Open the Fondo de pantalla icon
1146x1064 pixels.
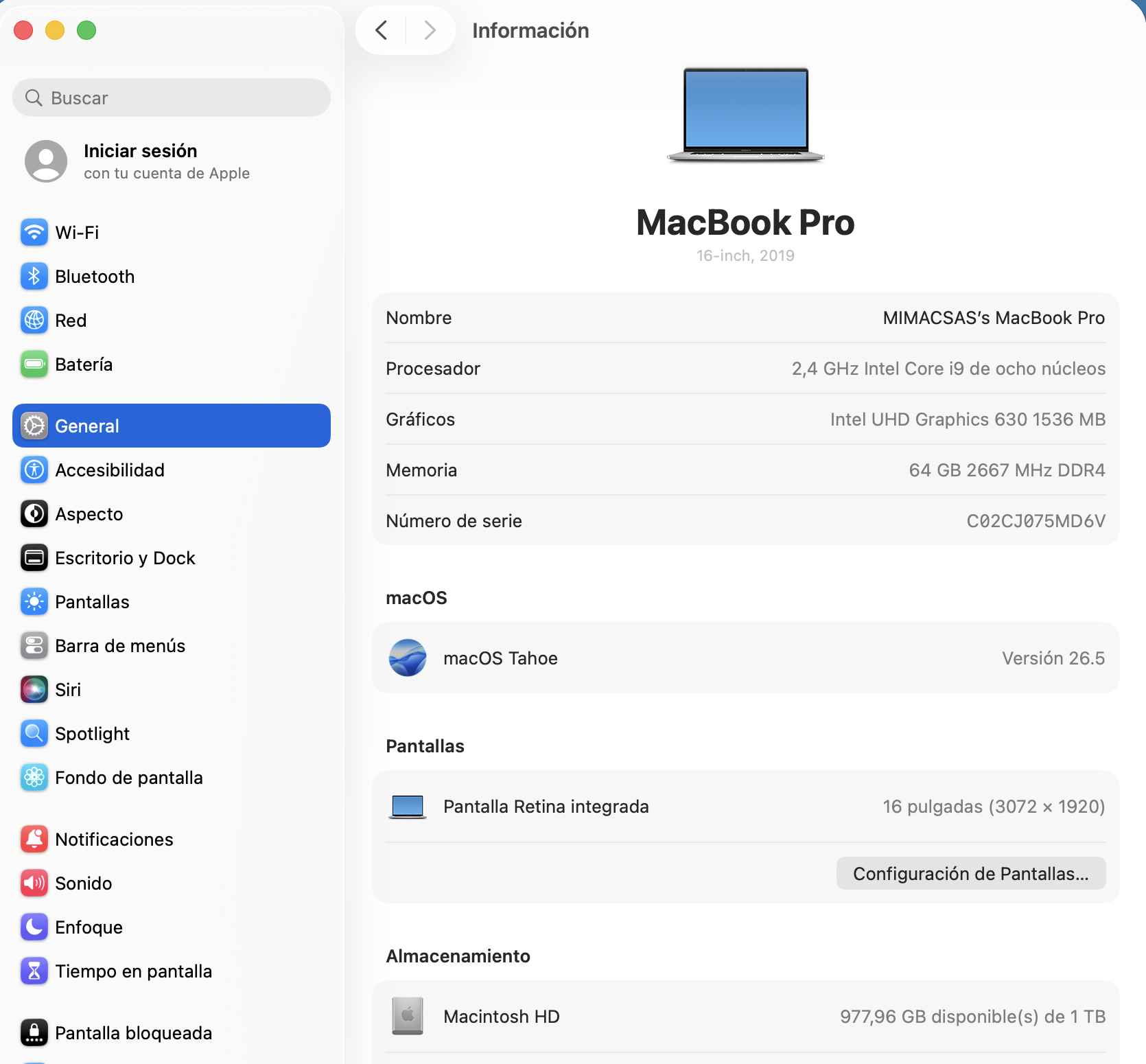[x=34, y=777]
